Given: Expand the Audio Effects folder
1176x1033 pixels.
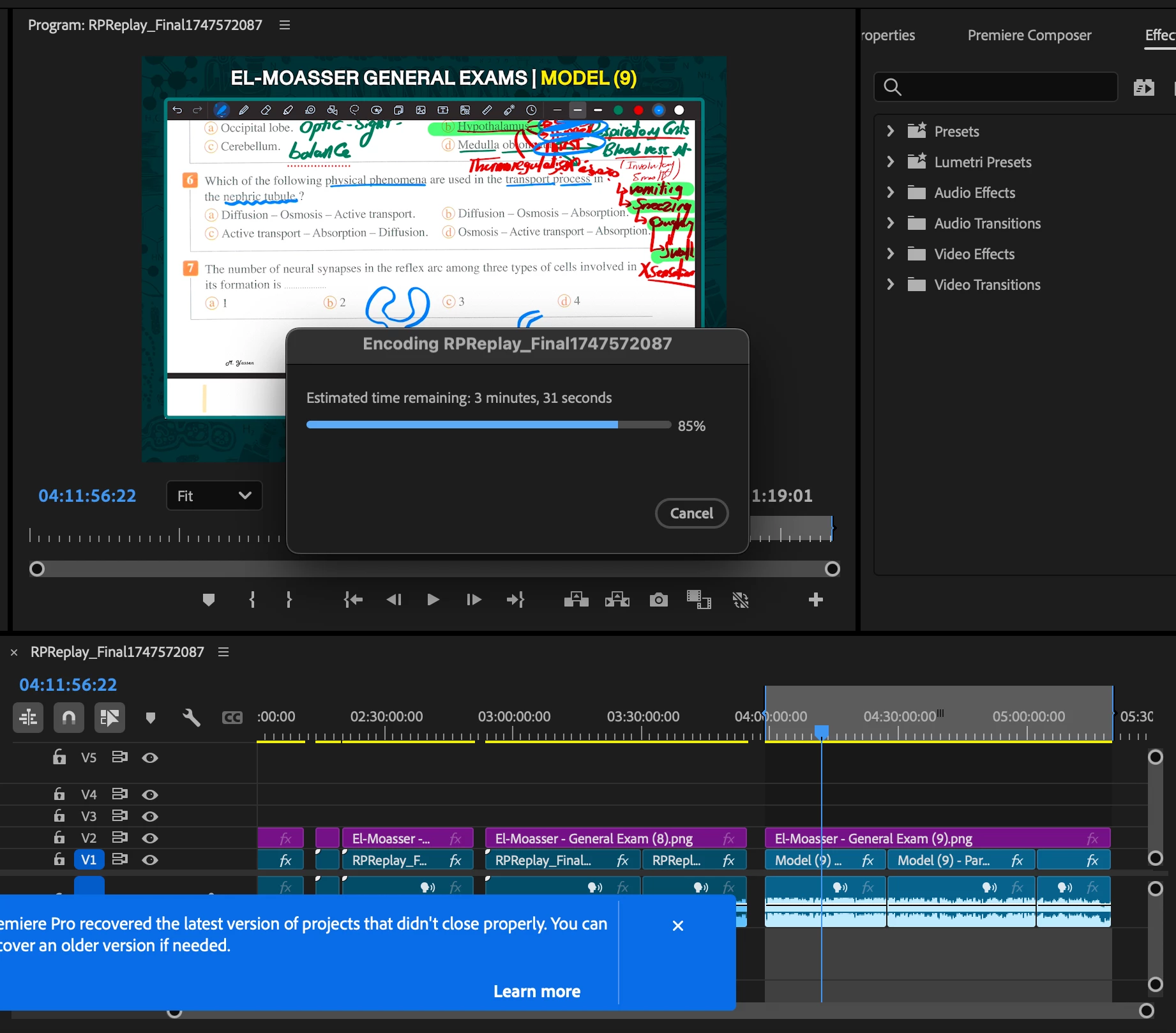Looking at the screenshot, I should [891, 192].
